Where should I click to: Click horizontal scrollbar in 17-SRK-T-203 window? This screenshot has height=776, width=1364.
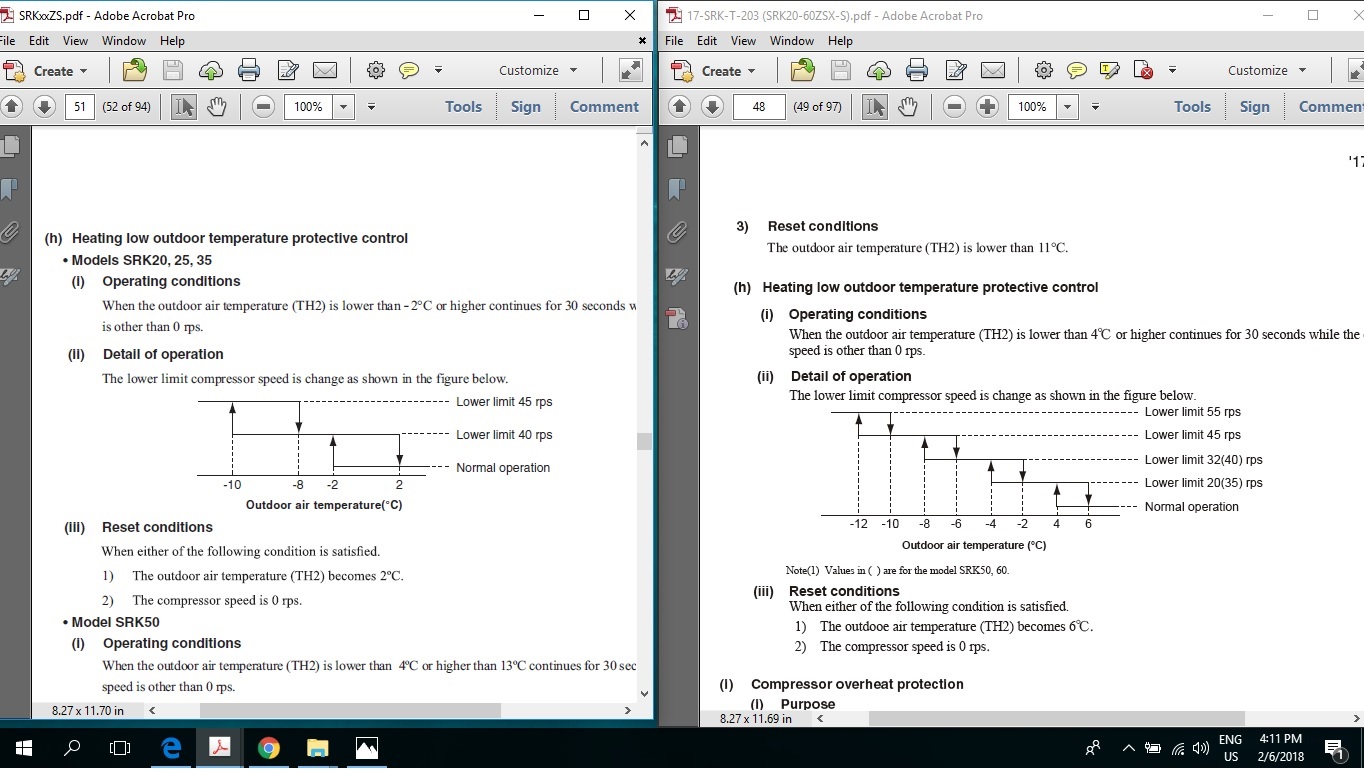coord(1057,718)
